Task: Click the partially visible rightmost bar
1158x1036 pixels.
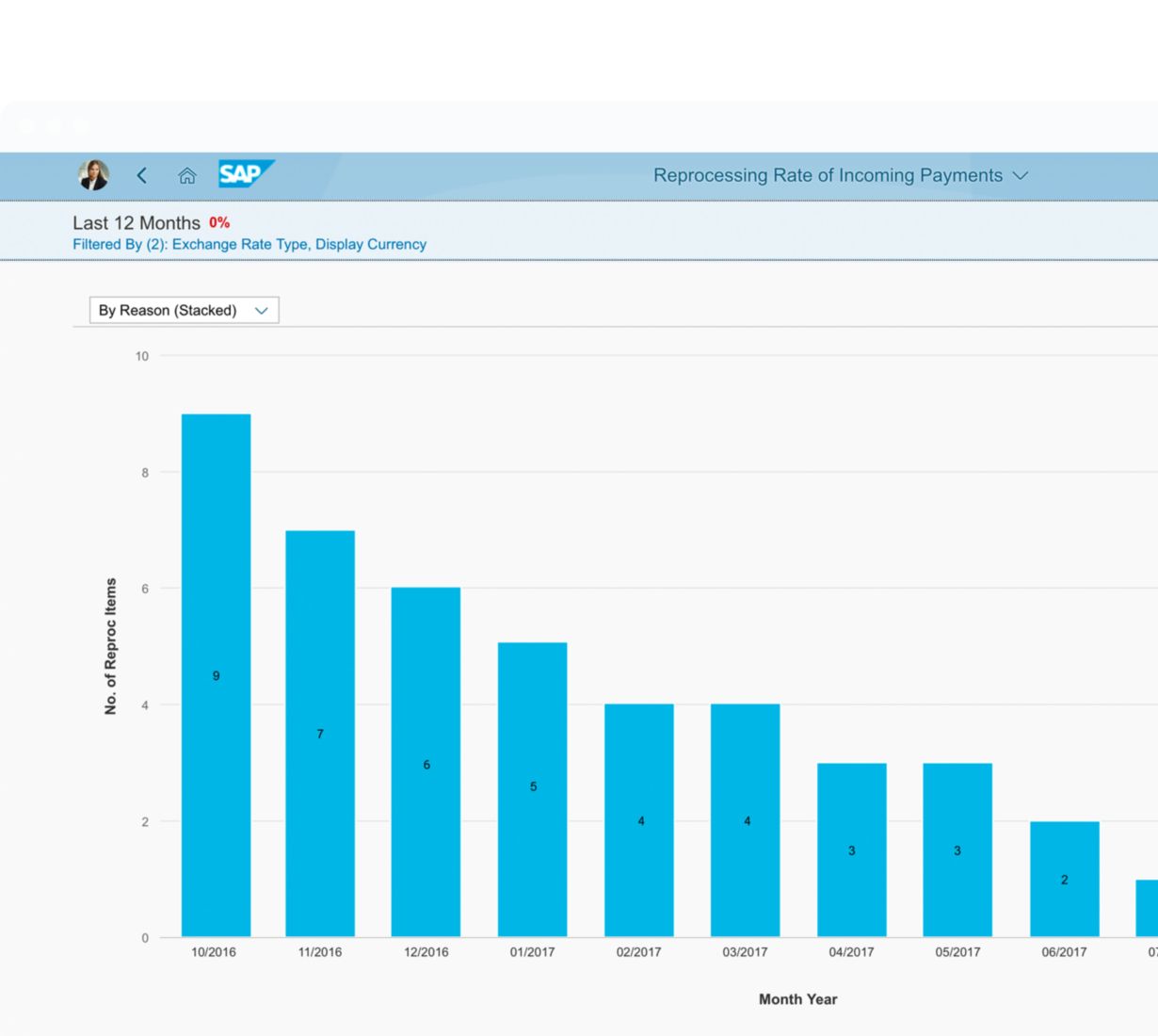Action: 1147,908
